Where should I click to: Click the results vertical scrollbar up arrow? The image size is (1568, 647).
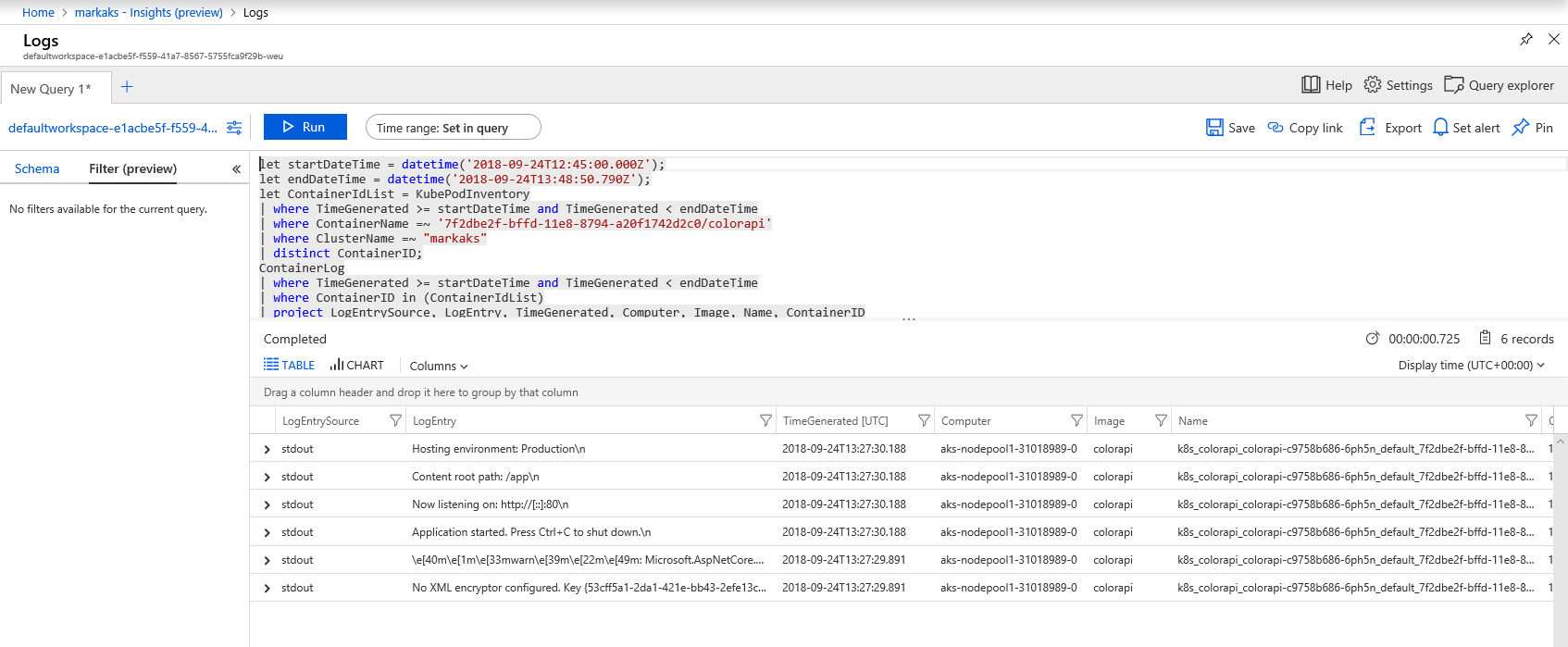pyautogui.click(x=1561, y=441)
